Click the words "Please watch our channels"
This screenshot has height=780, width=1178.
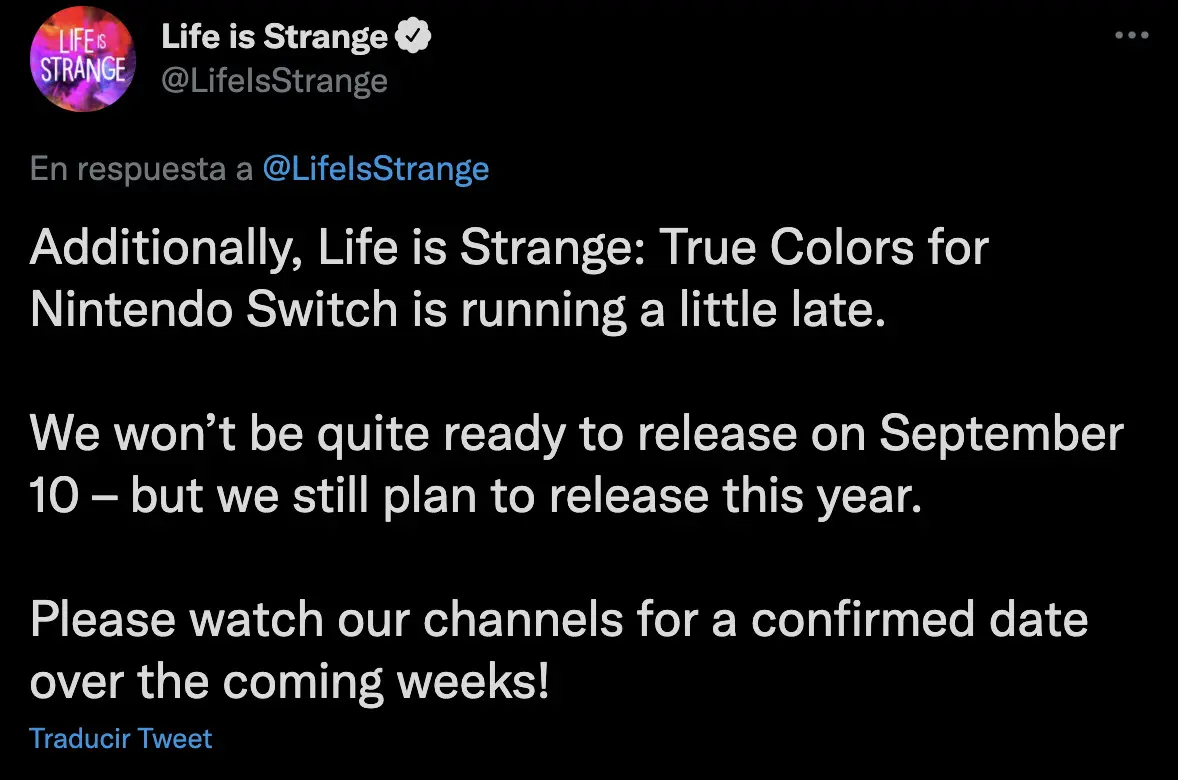click(x=326, y=620)
